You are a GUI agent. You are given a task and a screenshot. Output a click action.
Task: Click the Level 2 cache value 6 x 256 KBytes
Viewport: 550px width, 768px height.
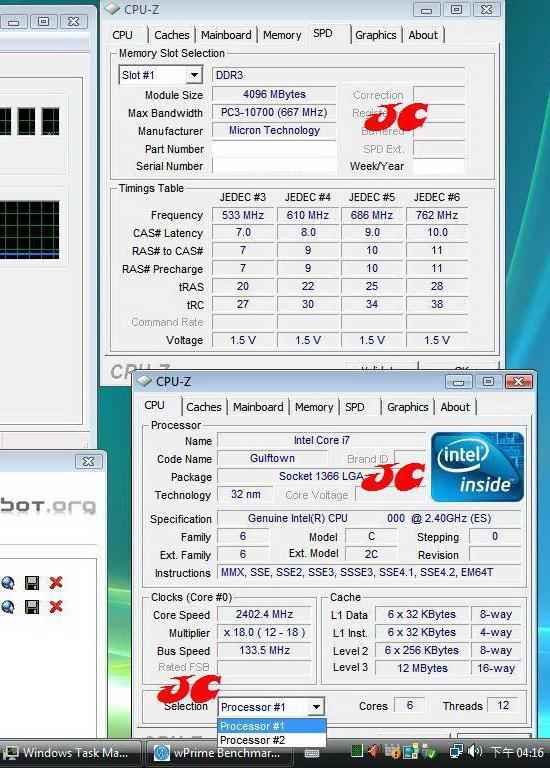[x=422, y=650]
